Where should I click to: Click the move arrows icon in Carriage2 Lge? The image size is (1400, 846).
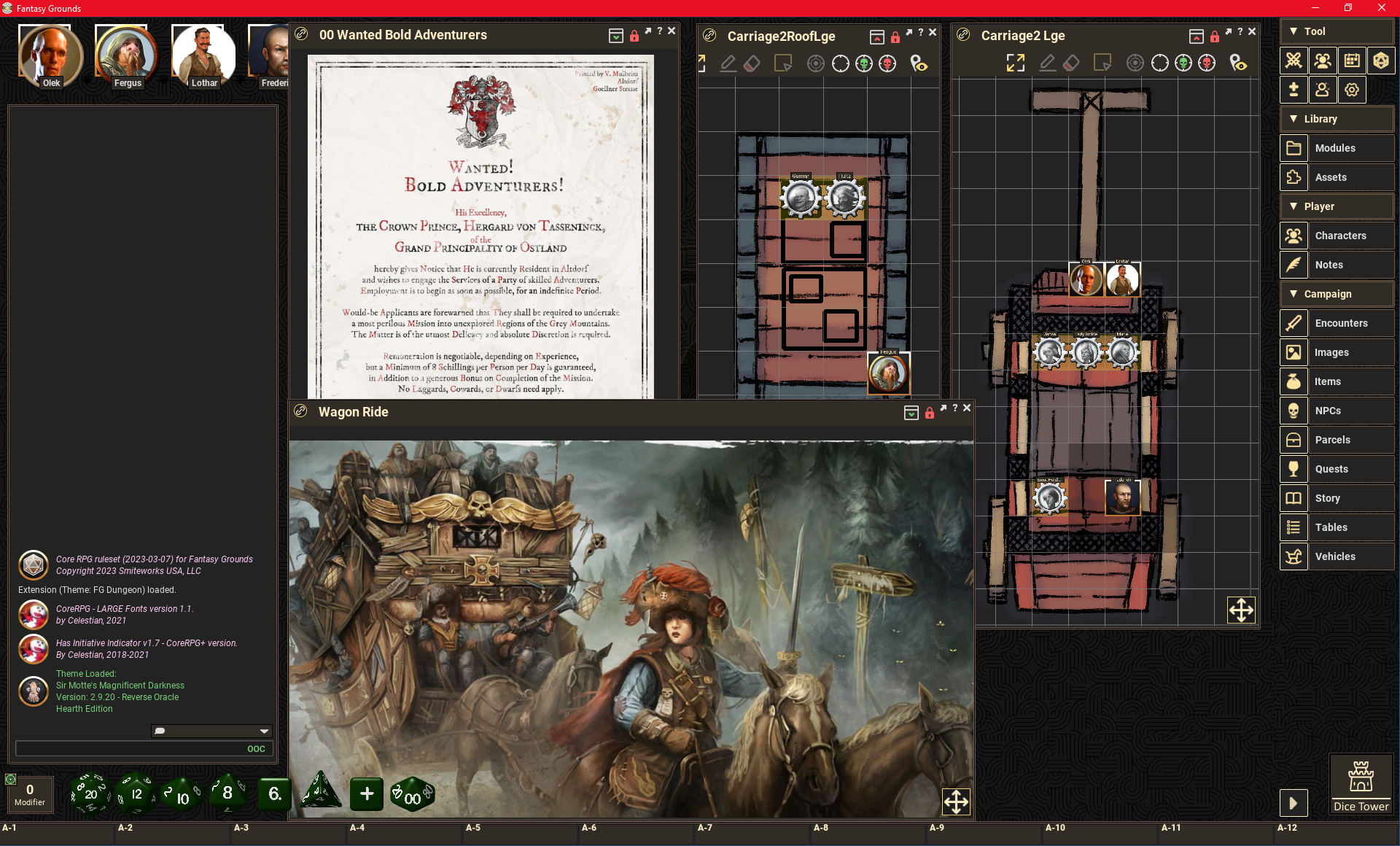(1241, 610)
